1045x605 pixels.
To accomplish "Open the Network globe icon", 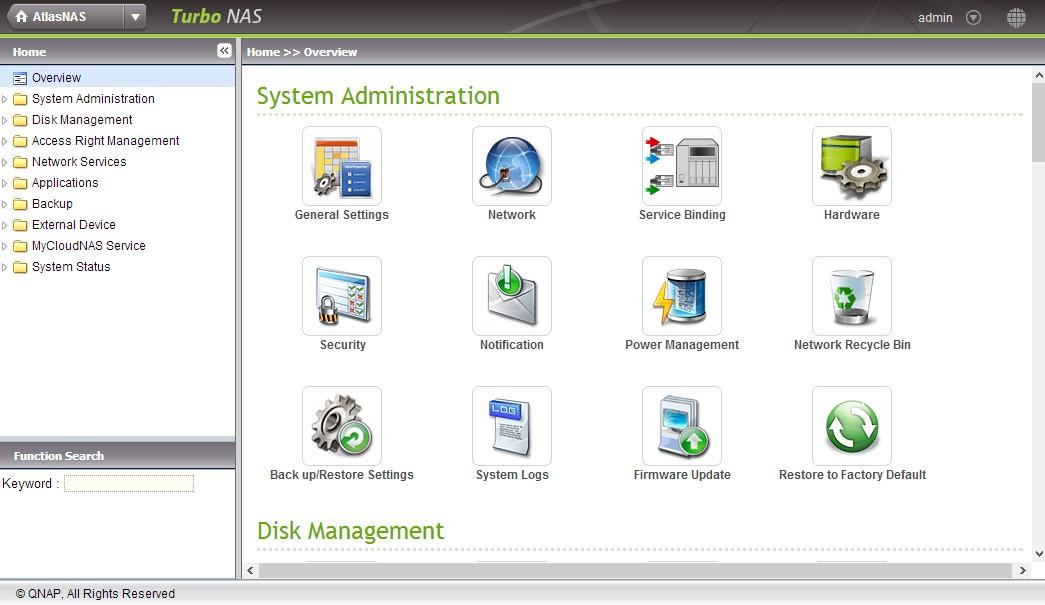I will 512,166.
